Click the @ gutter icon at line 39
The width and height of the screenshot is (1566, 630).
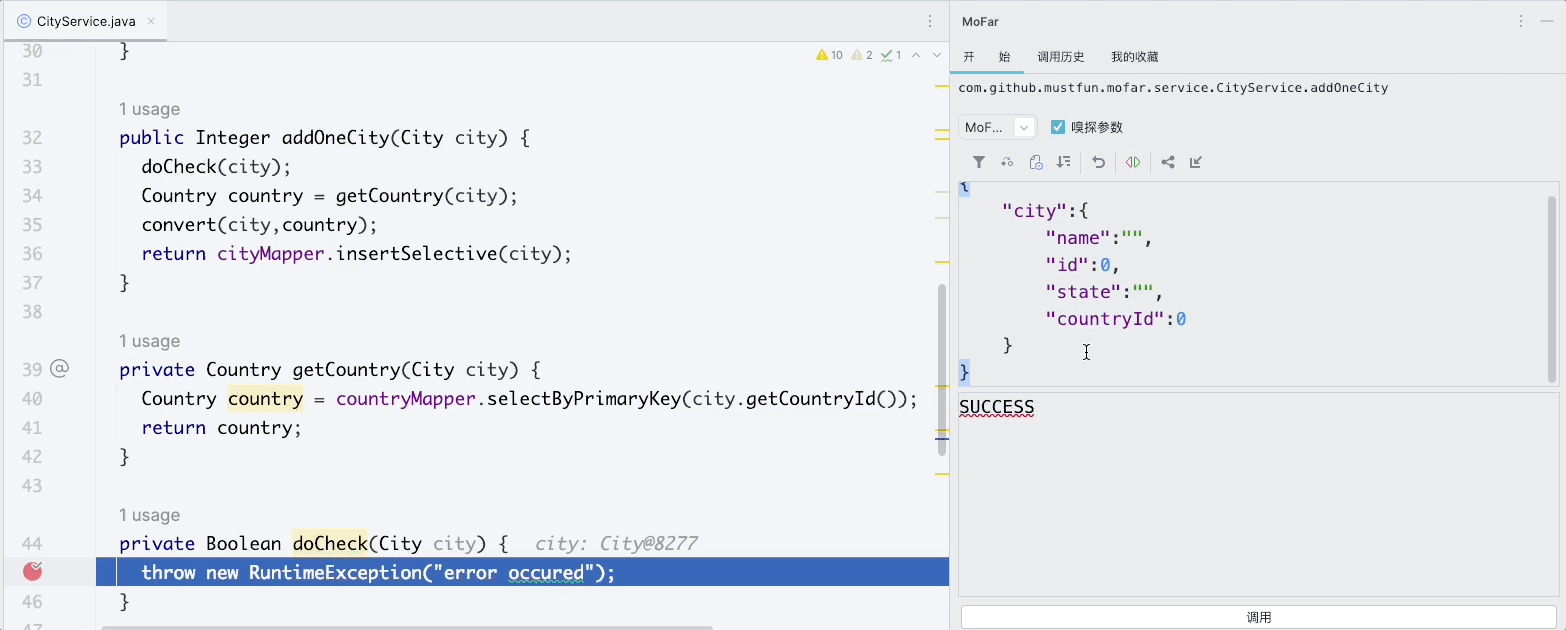59,369
